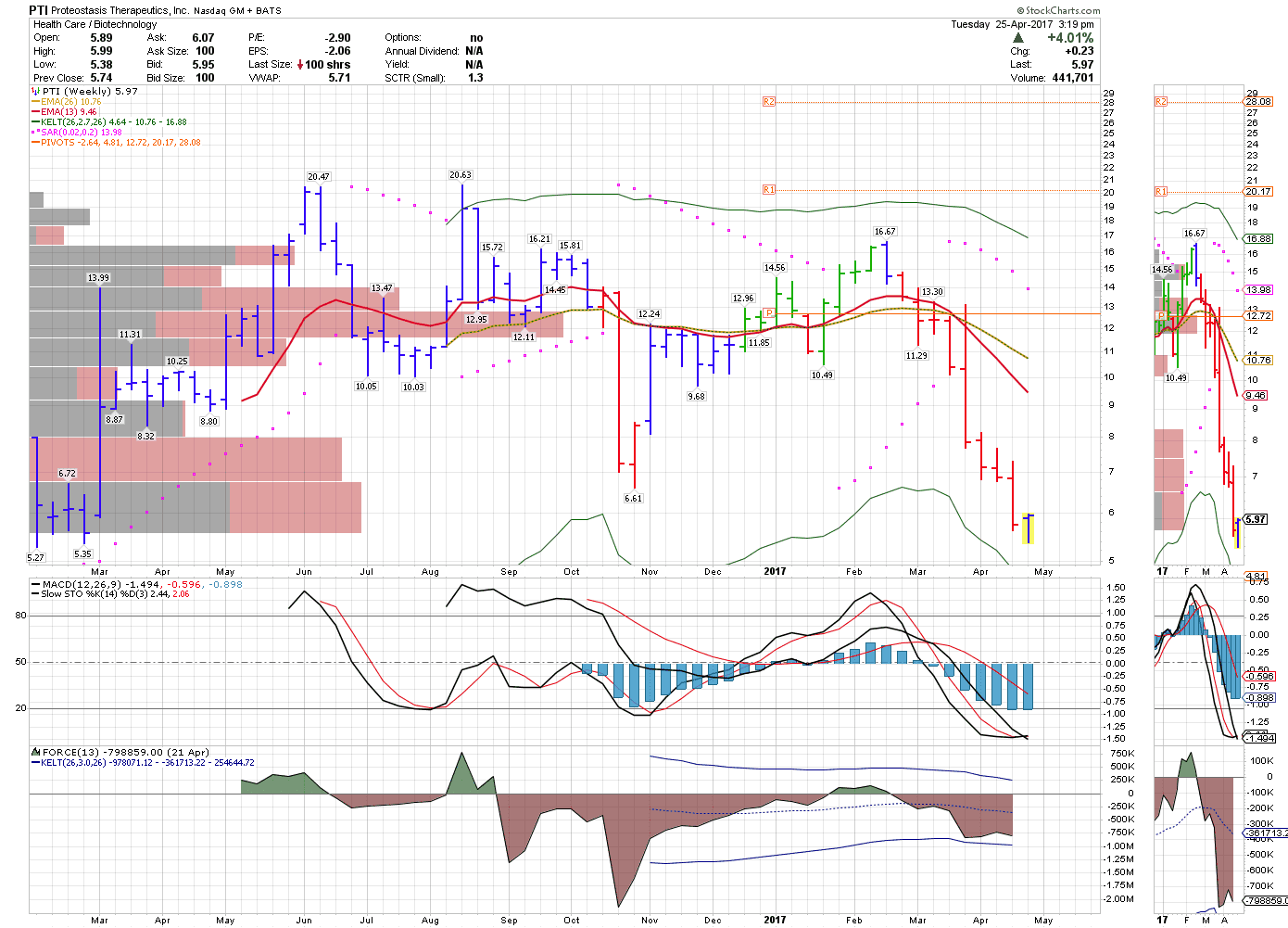Click the 6.61 price low label
Screen dimensions: 1288x928
point(633,498)
